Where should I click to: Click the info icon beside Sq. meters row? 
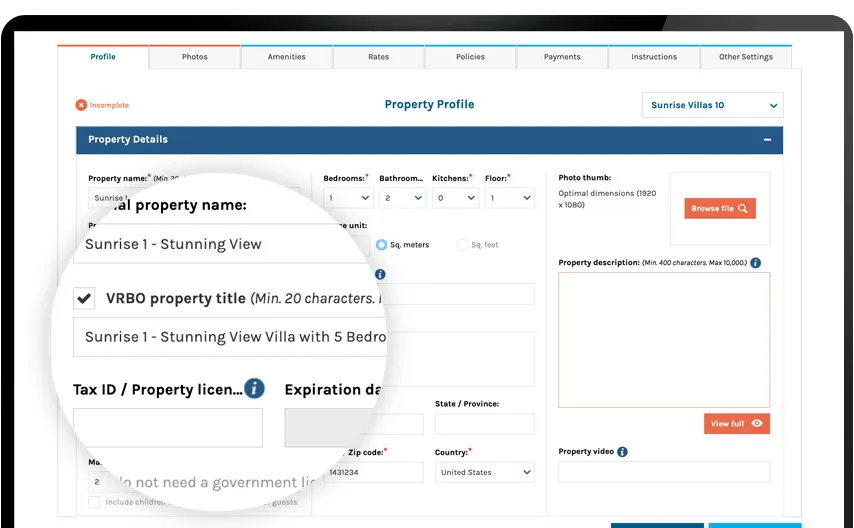point(380,274)
